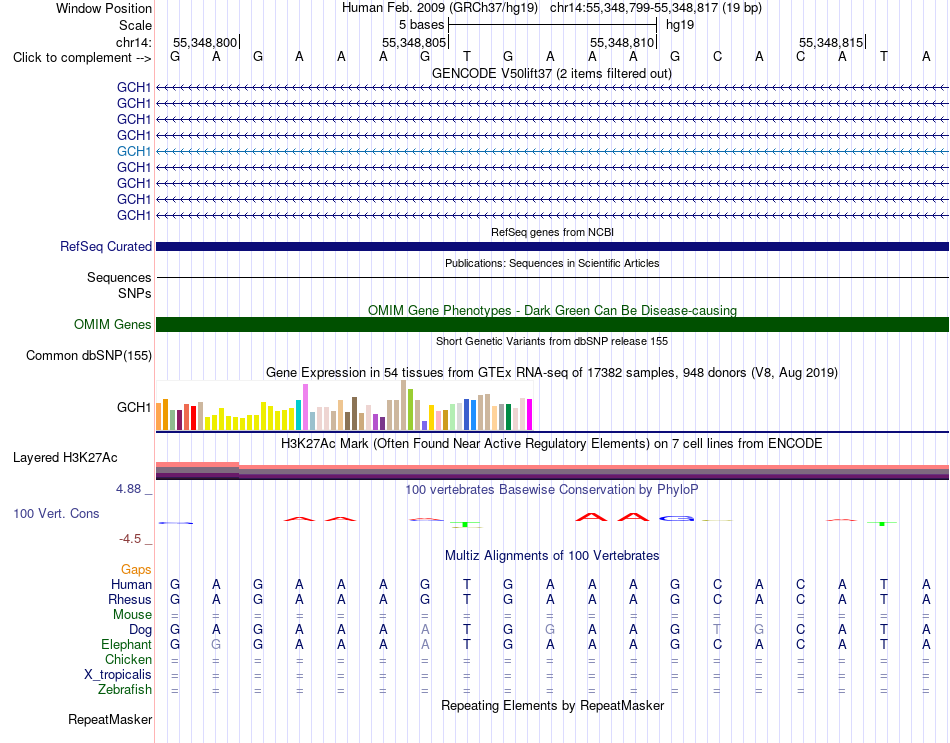Click the 'GENCODE V50lift37 (2 items filtered out)' title
Screen dimensions: 950x743
point(552,73)
